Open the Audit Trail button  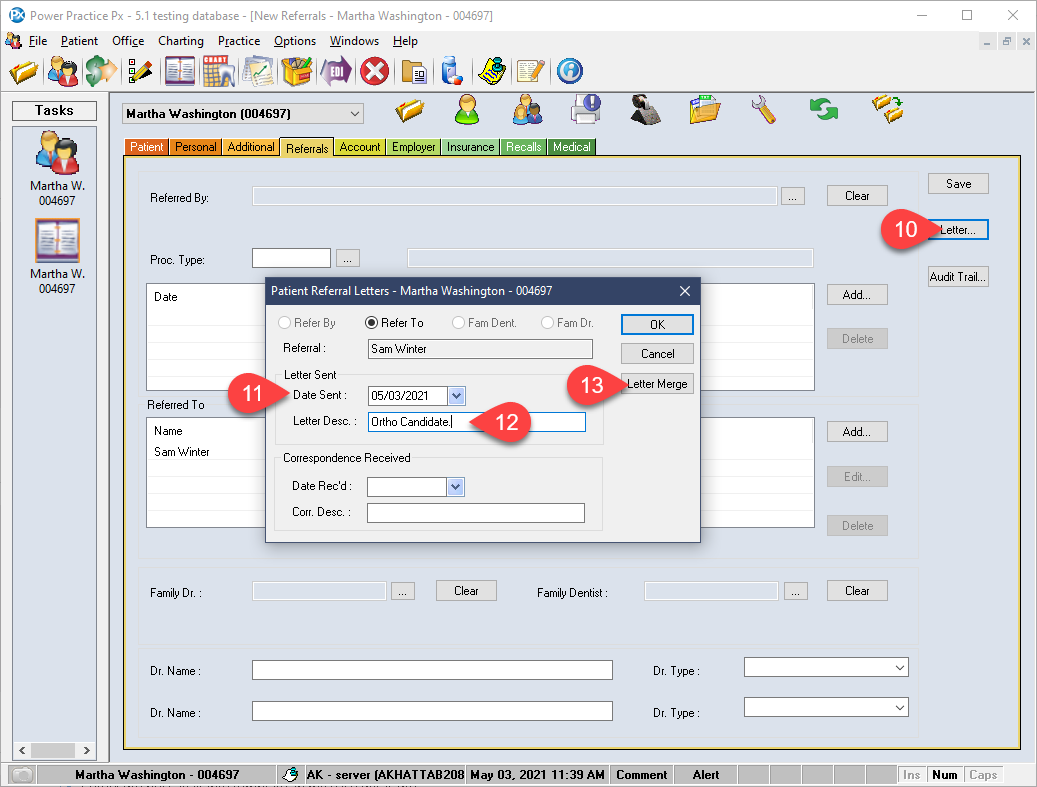pyautogui.click(x=958, y=276)
